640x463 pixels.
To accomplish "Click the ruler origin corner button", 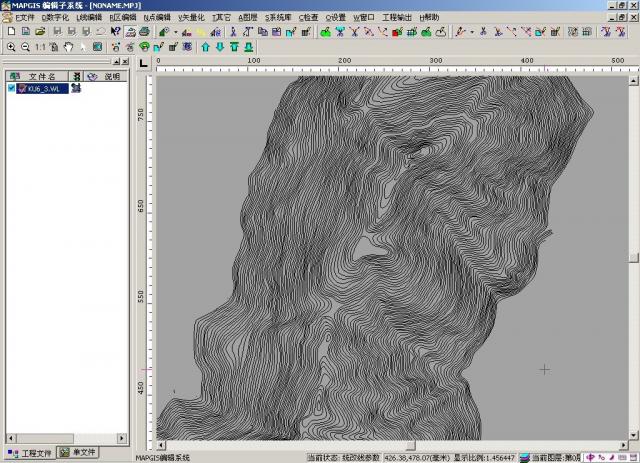I will 144,63.
